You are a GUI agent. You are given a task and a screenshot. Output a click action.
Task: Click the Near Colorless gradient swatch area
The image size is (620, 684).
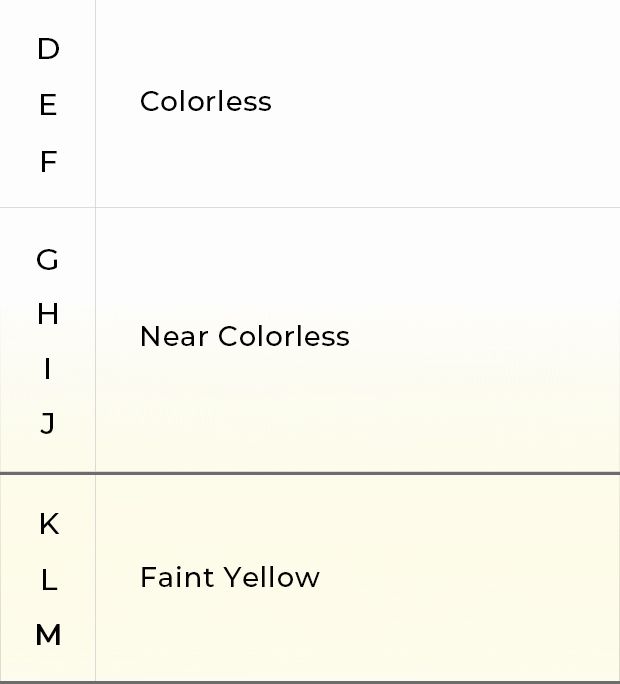click(358, 340)
